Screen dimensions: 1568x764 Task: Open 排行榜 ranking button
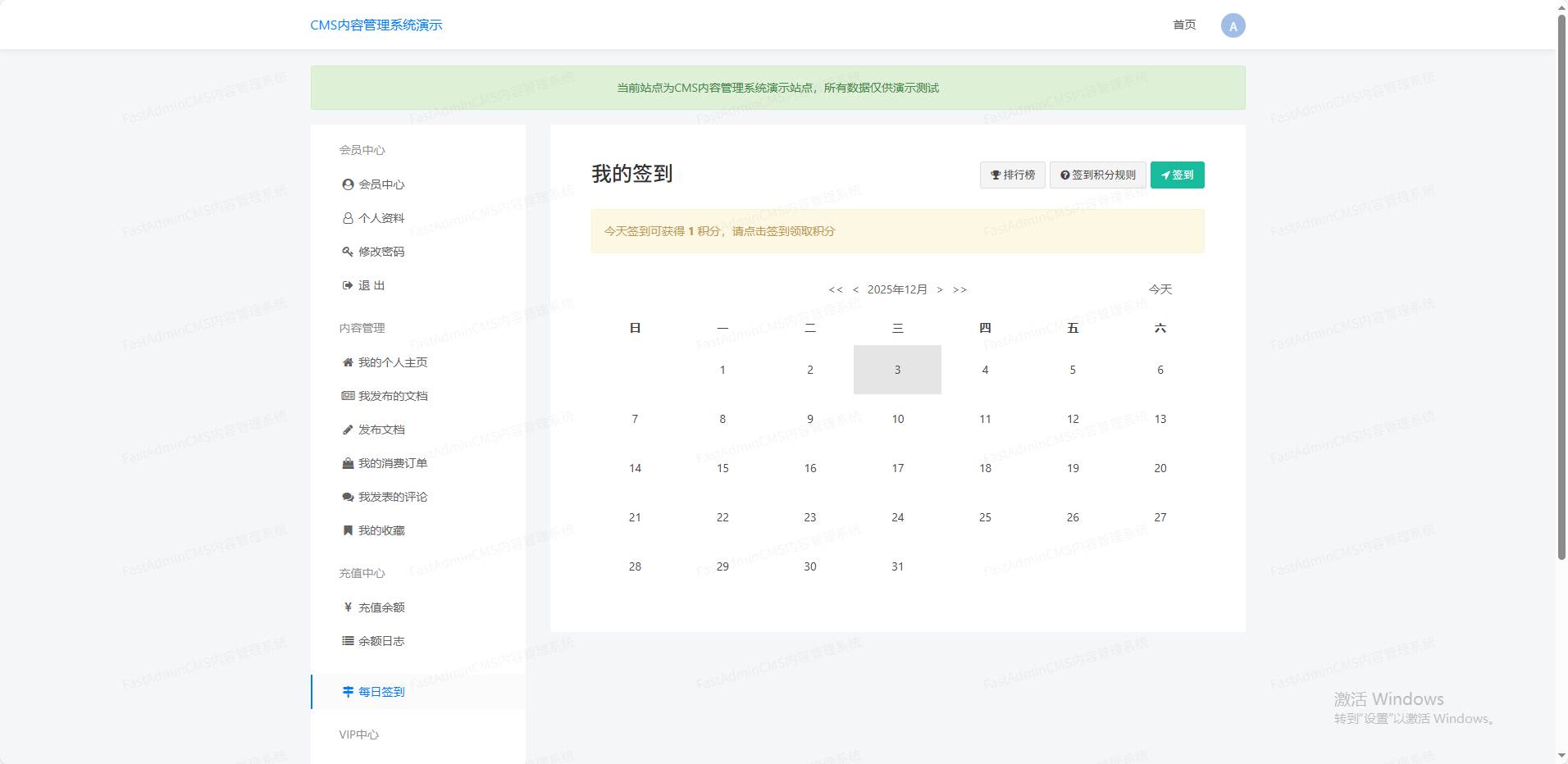[1012, 175]
